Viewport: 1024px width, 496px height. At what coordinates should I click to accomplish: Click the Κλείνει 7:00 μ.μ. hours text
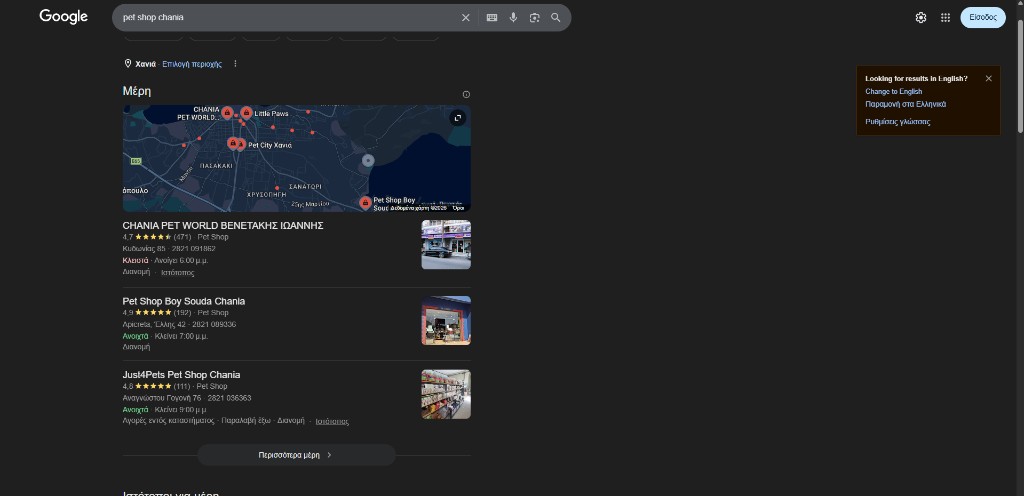pyautogui.click(x=181, y=336)
